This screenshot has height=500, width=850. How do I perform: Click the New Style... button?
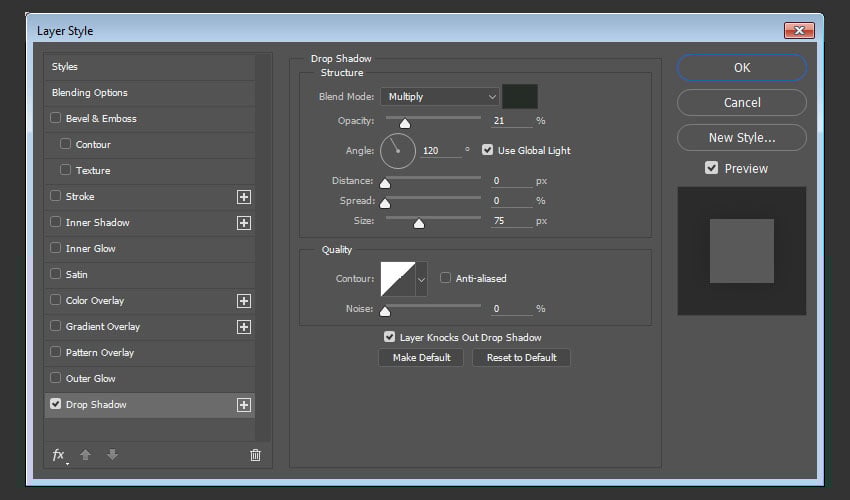point(741,138)
